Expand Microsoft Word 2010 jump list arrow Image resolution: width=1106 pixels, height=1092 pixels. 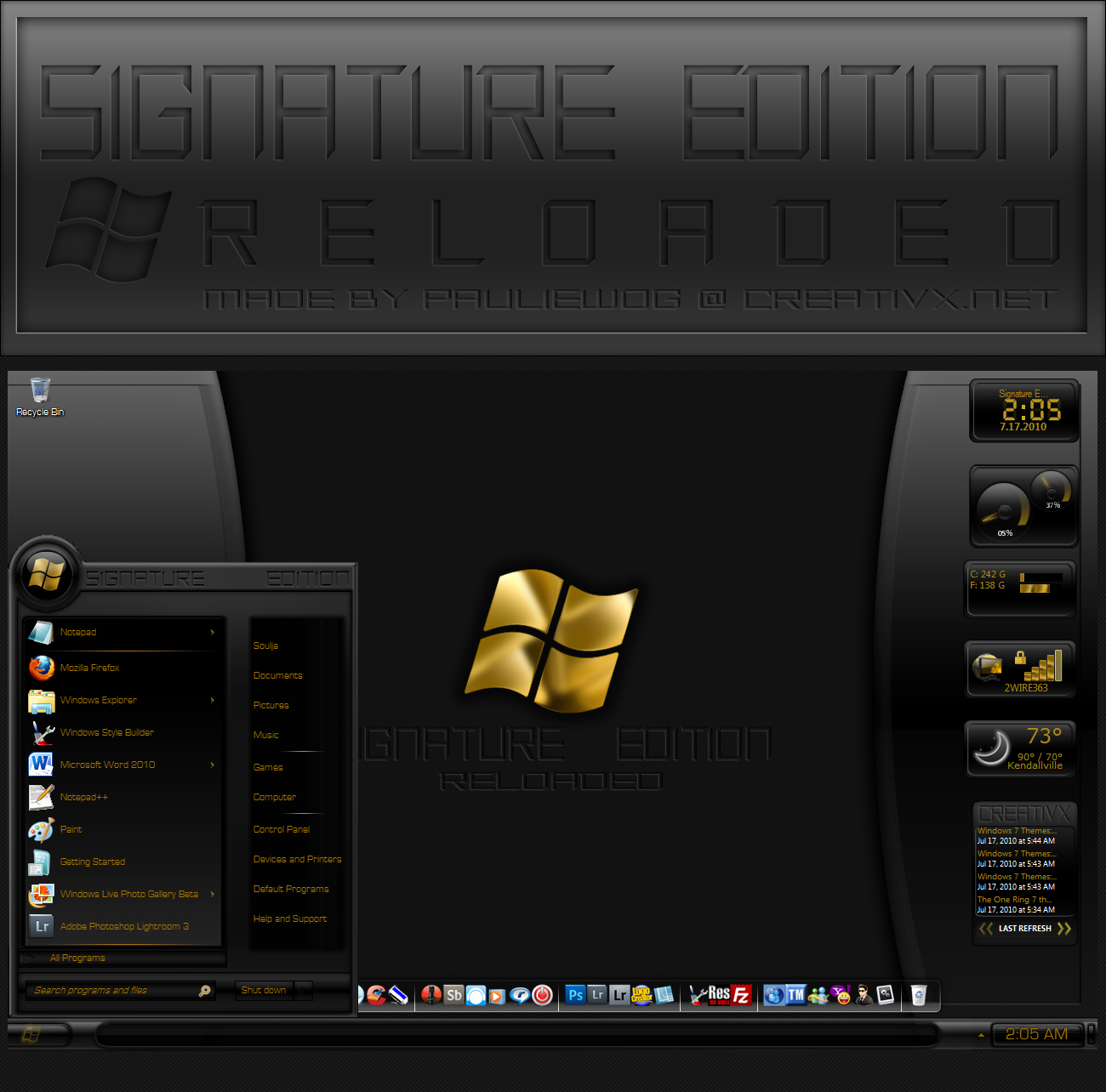(213, 765)
